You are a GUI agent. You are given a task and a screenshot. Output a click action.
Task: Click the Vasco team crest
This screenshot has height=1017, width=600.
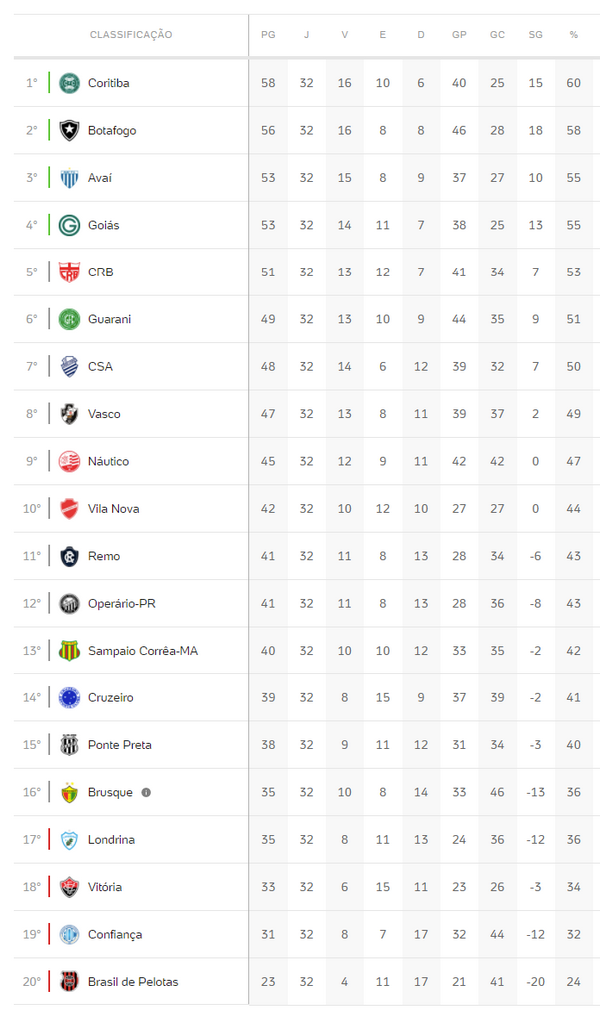(69, 414)
